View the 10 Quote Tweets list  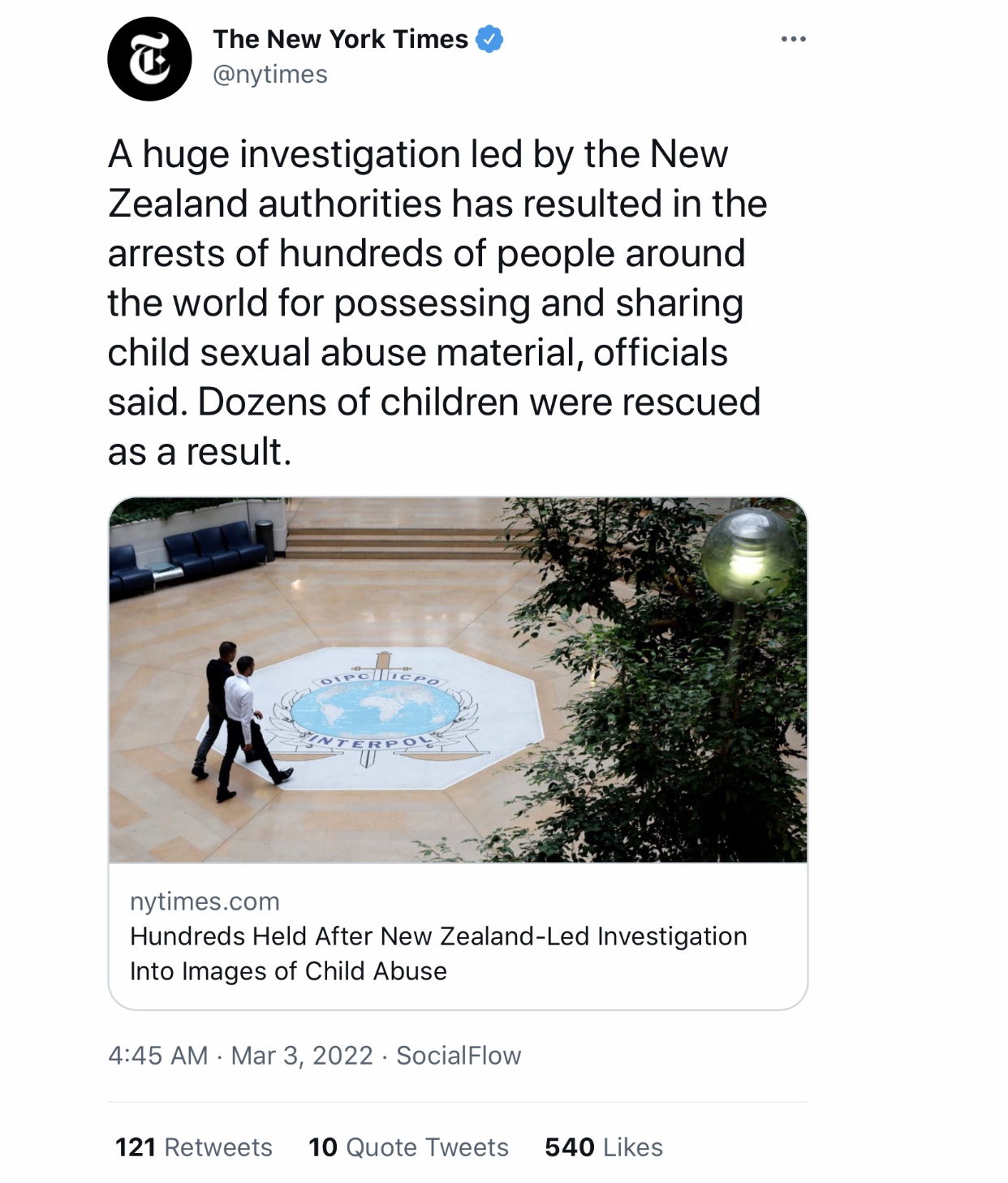(408, 1147)
